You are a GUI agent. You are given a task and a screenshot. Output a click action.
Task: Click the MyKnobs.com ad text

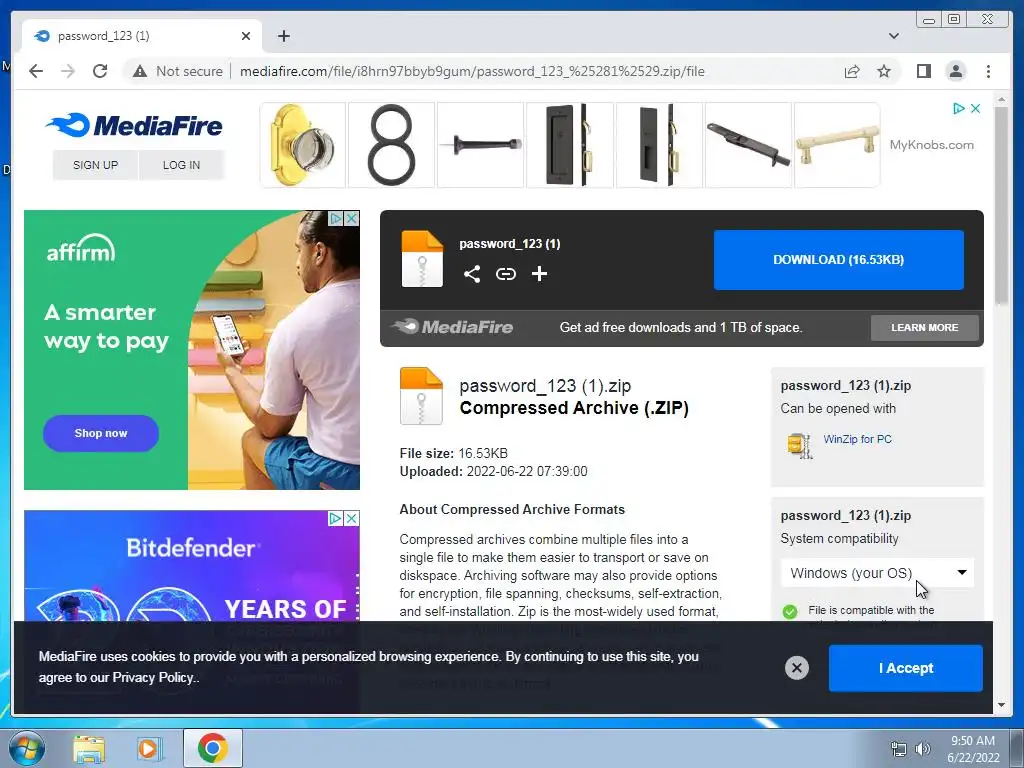tap(931, 145)
